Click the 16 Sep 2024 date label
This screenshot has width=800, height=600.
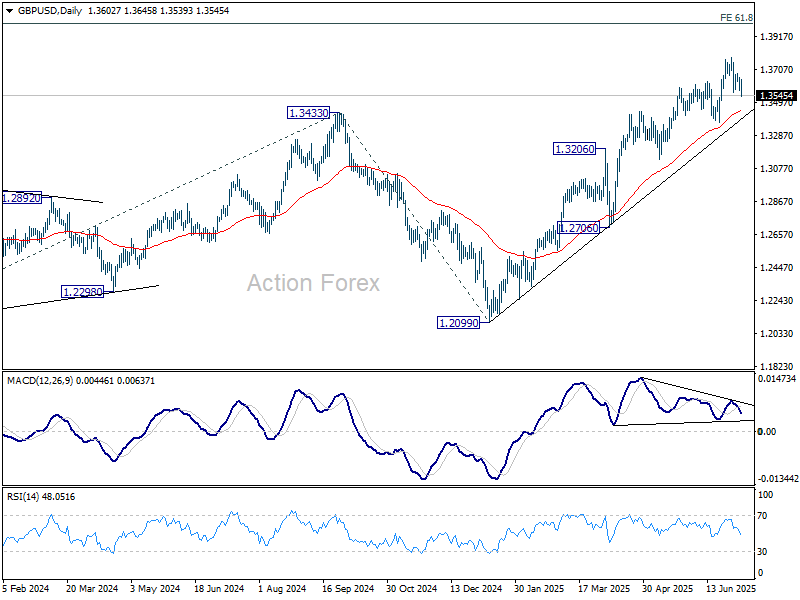347,588
